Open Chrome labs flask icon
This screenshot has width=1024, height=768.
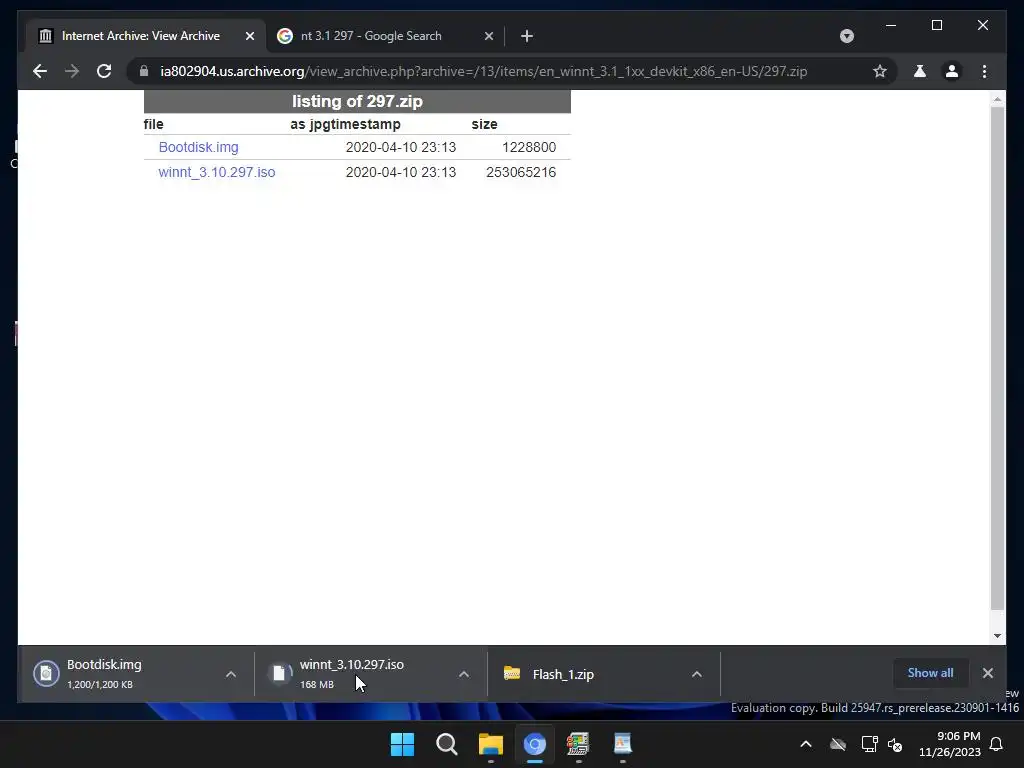(920, 71)
